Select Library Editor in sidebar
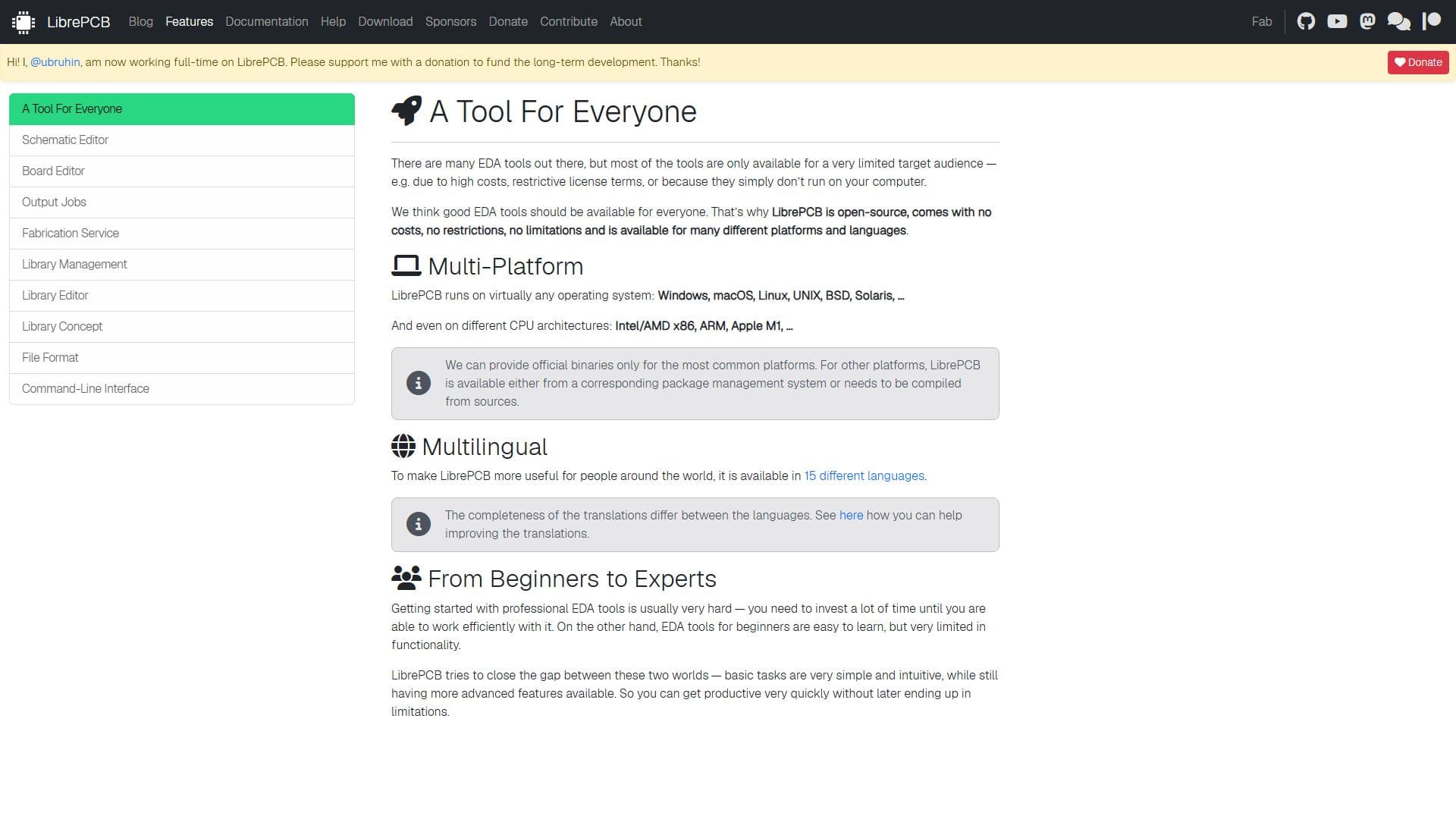 point(182,296)
